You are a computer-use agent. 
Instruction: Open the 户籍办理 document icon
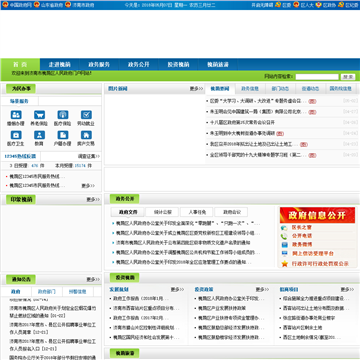(63, 135)
